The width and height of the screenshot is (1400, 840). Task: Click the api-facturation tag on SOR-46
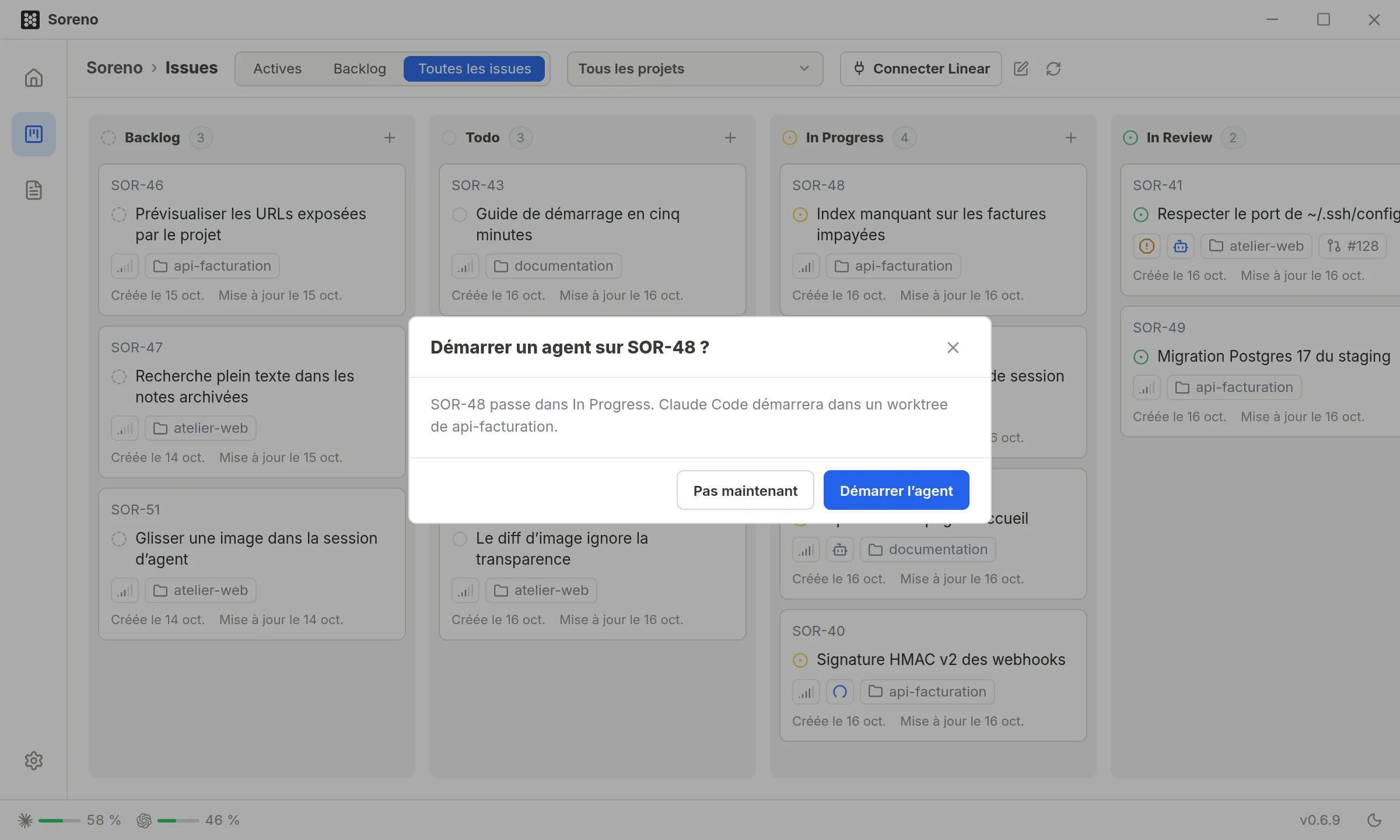tap(212, 266)
